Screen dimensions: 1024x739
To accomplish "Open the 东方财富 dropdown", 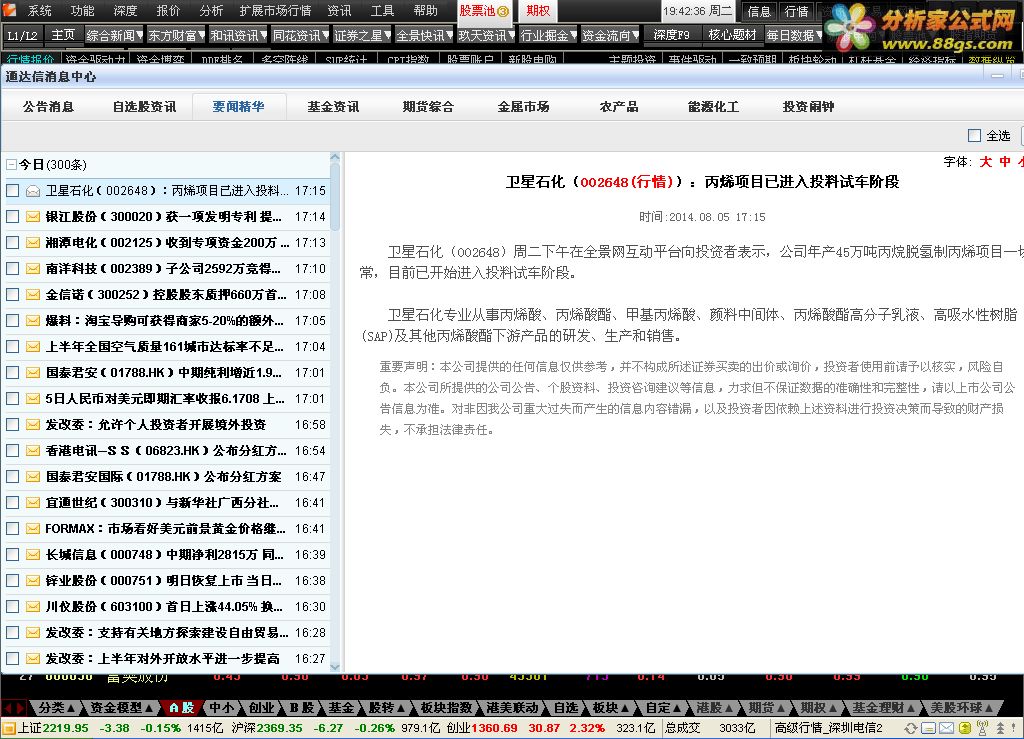I will (176, 35).
